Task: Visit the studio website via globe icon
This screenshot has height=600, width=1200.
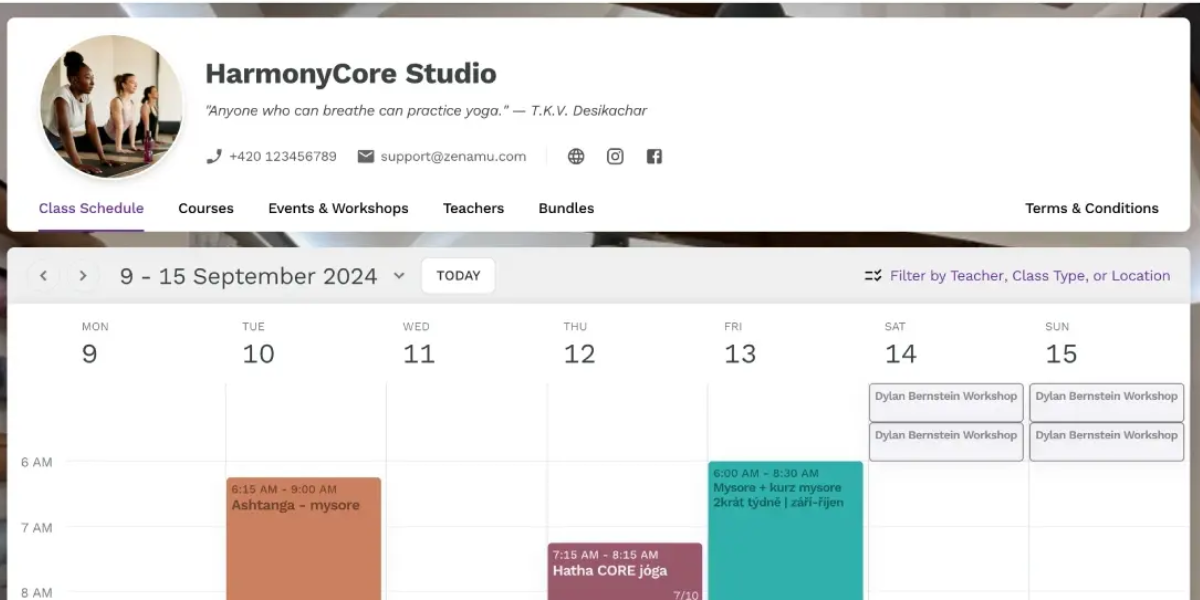Action: (x=575, y=156)
